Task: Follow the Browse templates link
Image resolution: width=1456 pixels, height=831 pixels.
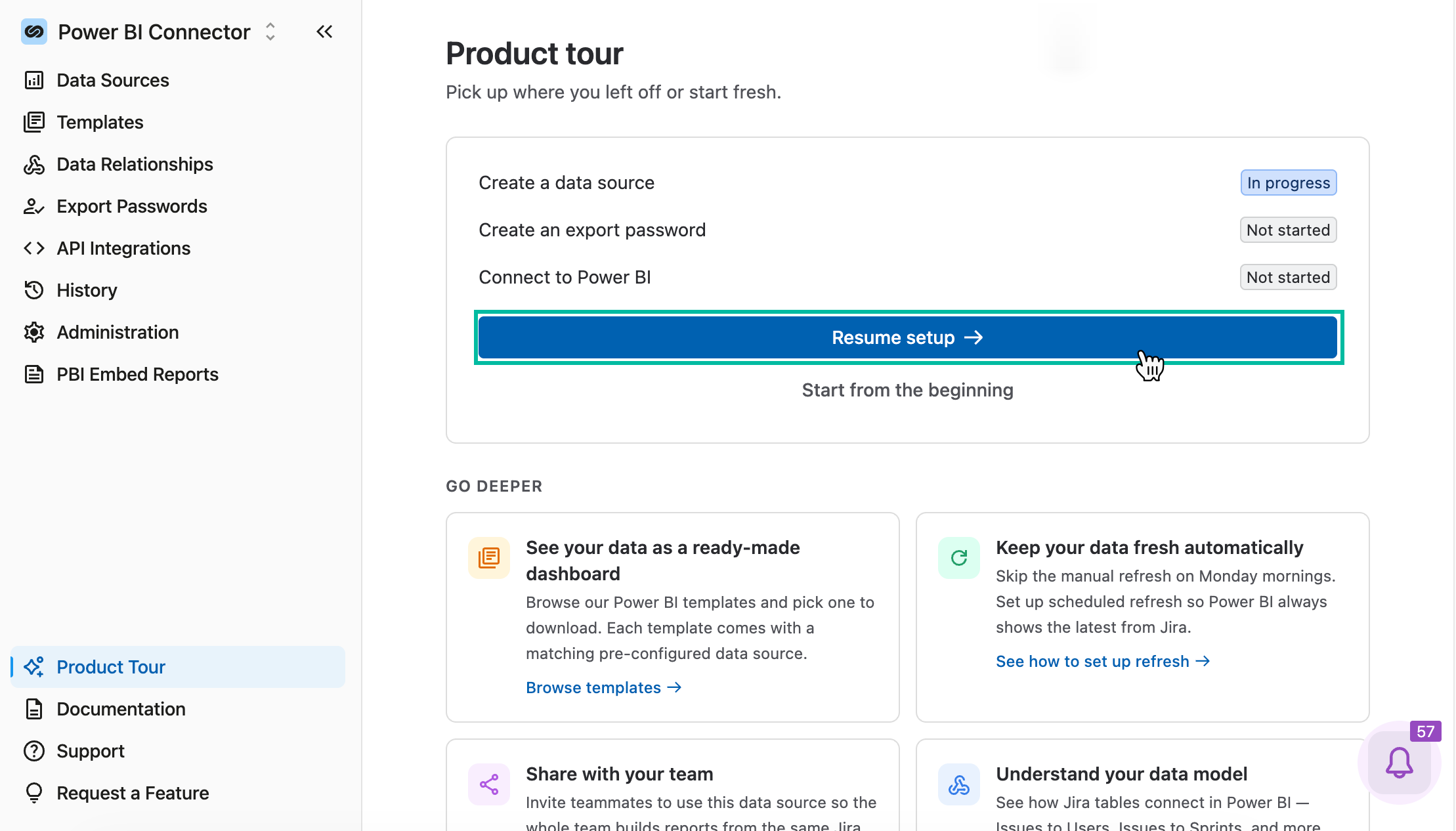Action: [x=603, y=687]
